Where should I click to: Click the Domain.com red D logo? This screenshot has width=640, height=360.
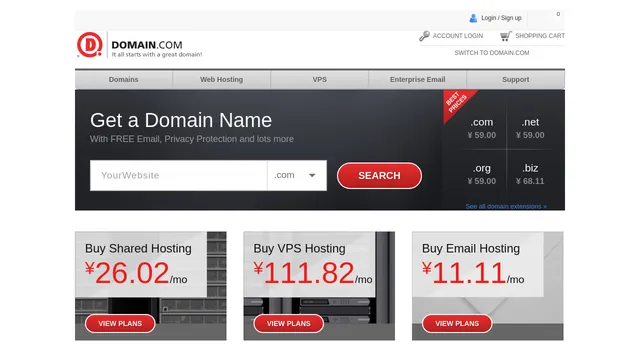[x=89, y=45]
